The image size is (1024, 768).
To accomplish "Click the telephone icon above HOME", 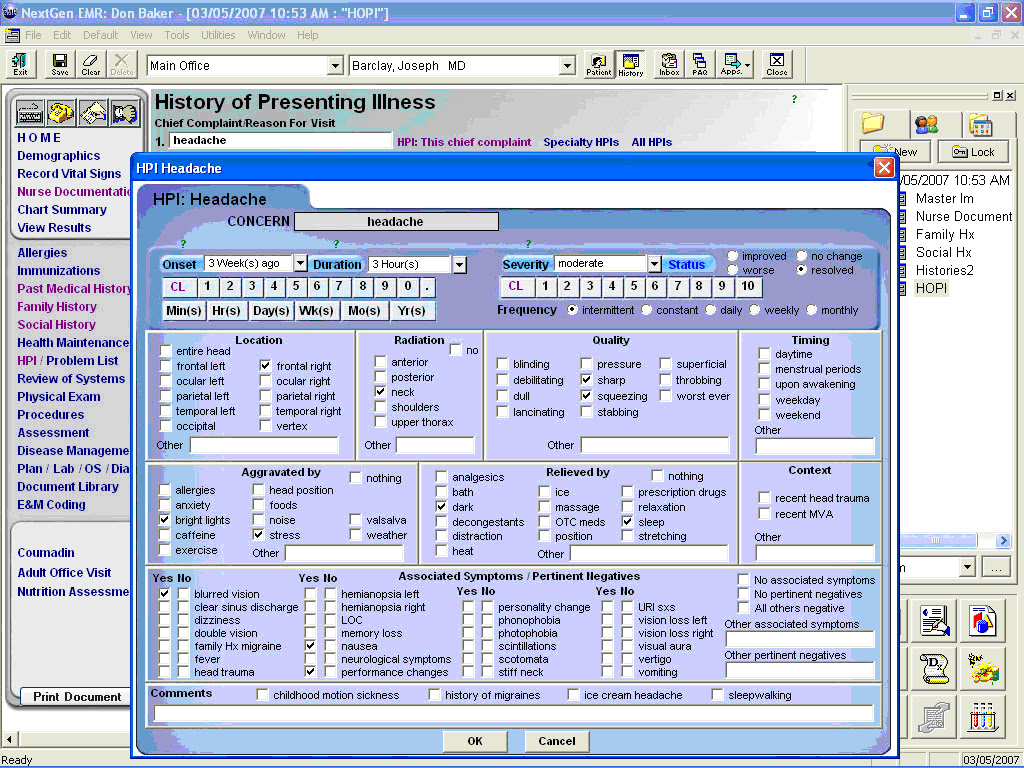I will coord(61,113).
